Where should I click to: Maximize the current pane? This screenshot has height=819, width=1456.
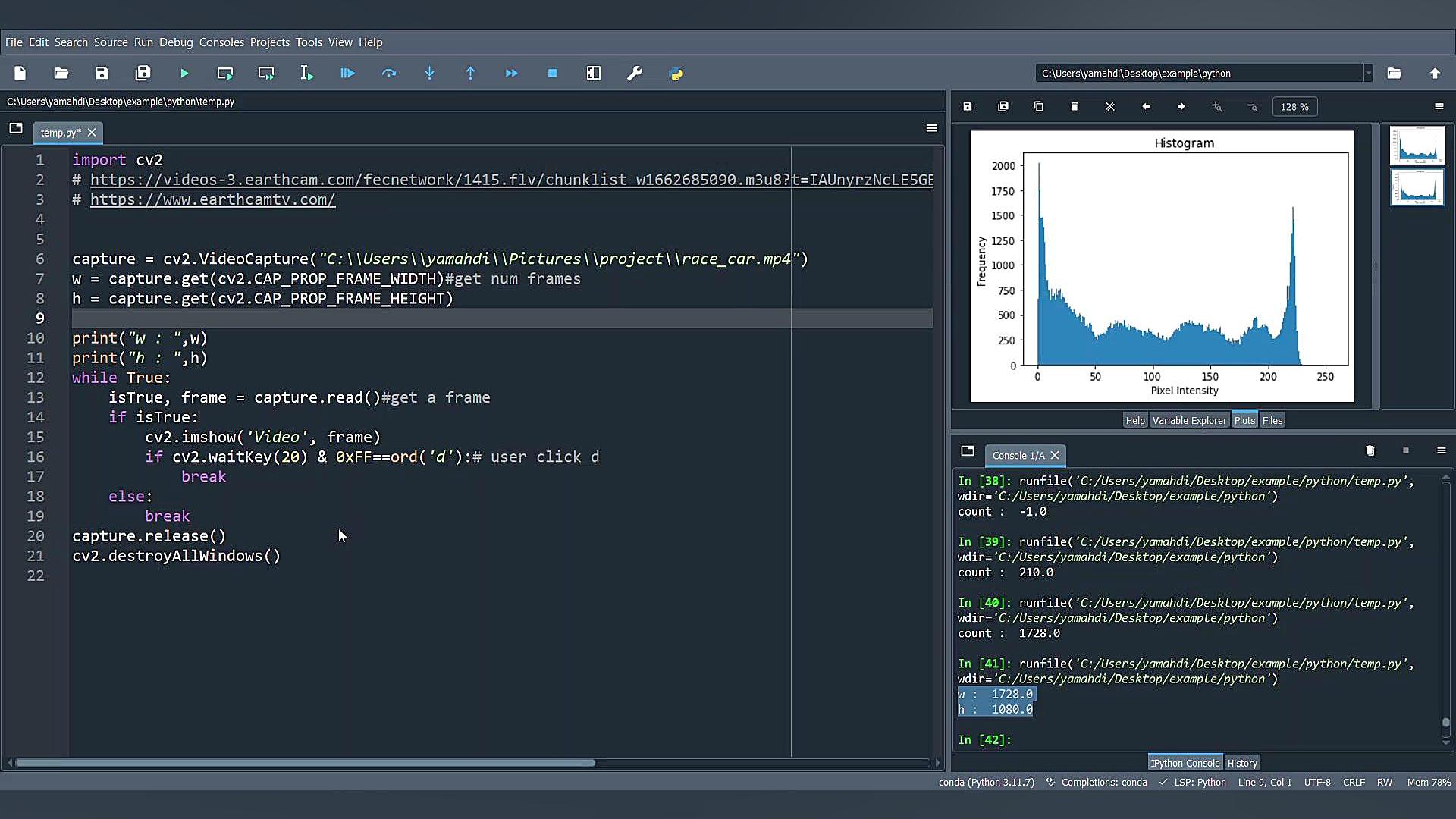594,74
